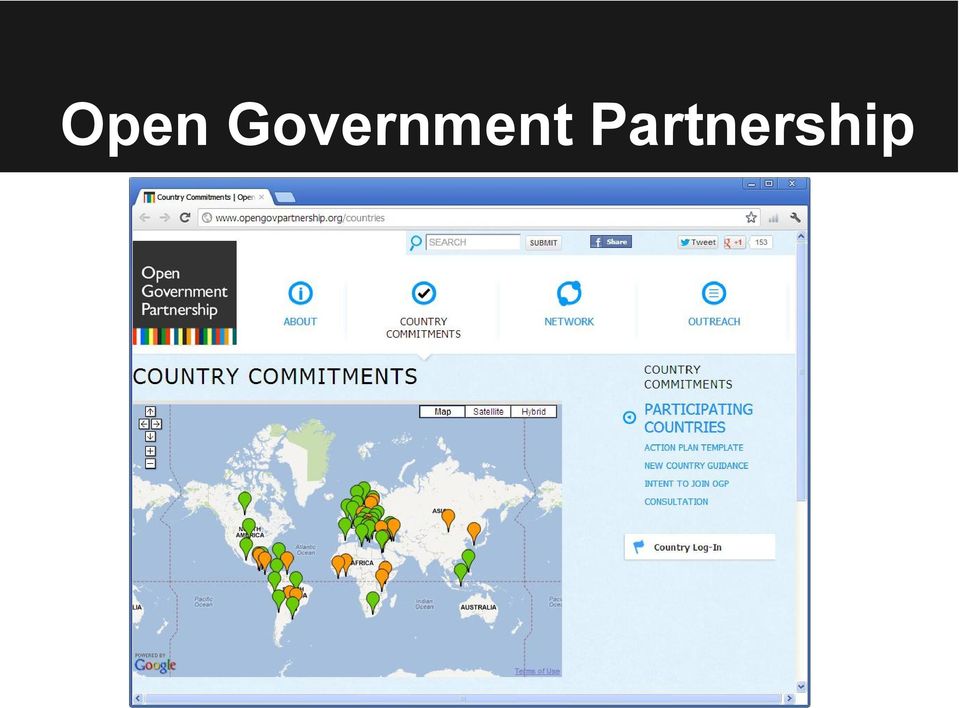Minimize the browser window
This screenshot has height=708, width=960.
(x=751, y=183)
